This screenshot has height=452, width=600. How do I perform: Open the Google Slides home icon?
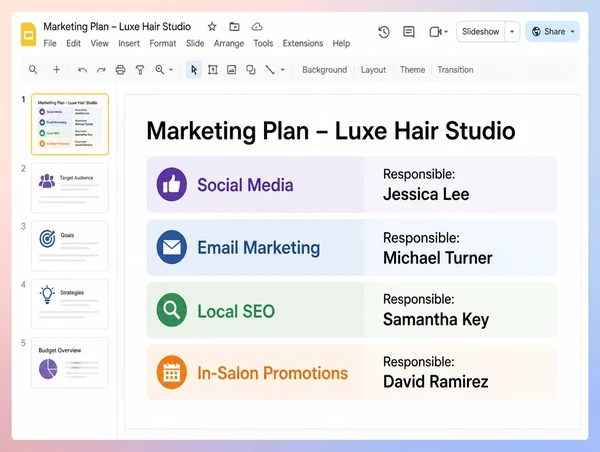click(x=28, y=34)
